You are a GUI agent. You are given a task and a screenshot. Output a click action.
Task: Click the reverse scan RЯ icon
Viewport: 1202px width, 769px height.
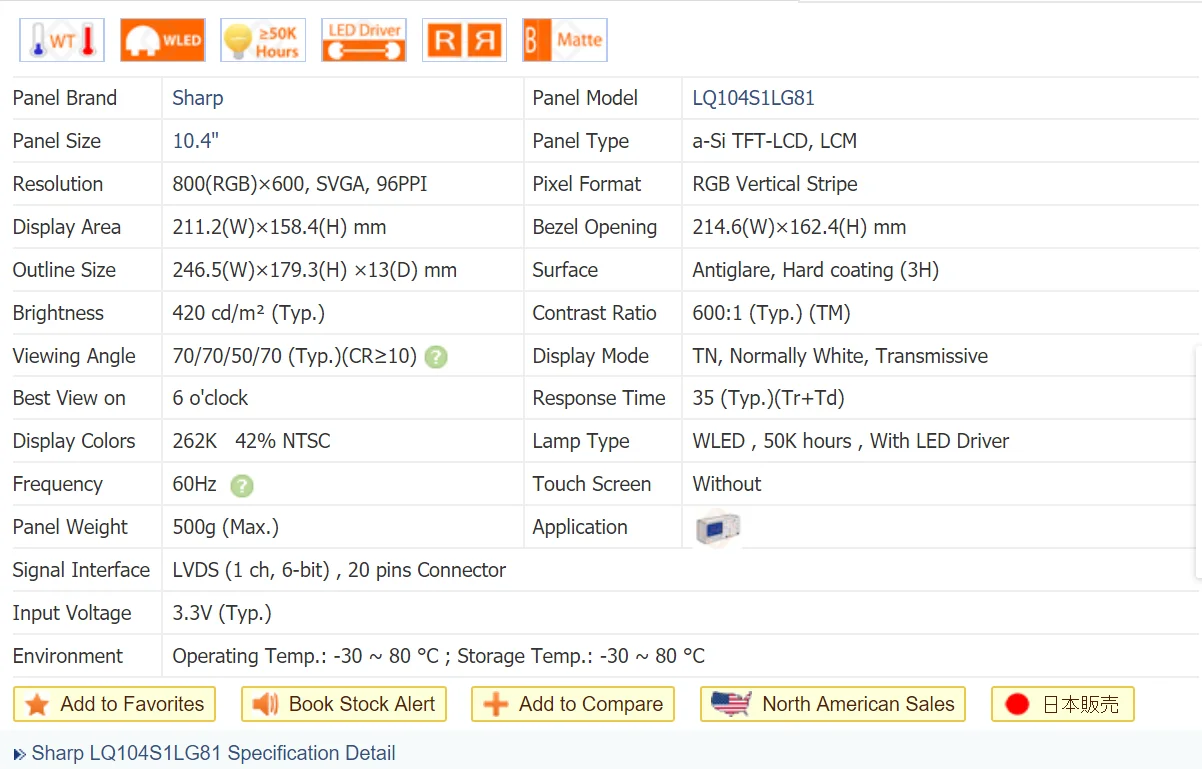coord(464,41)
